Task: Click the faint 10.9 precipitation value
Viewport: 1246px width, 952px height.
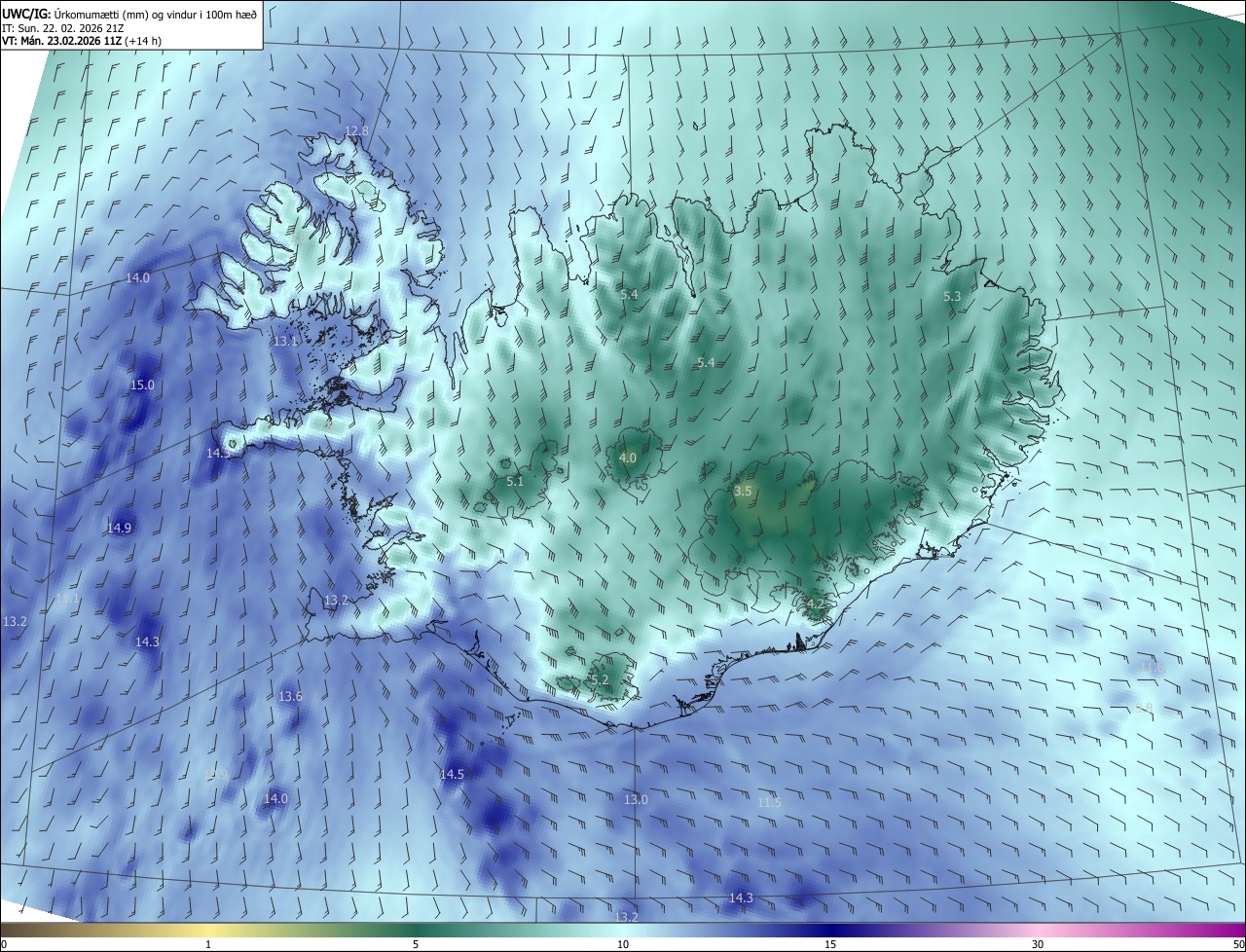Action: pyautogui.click(x=216, y=775)
